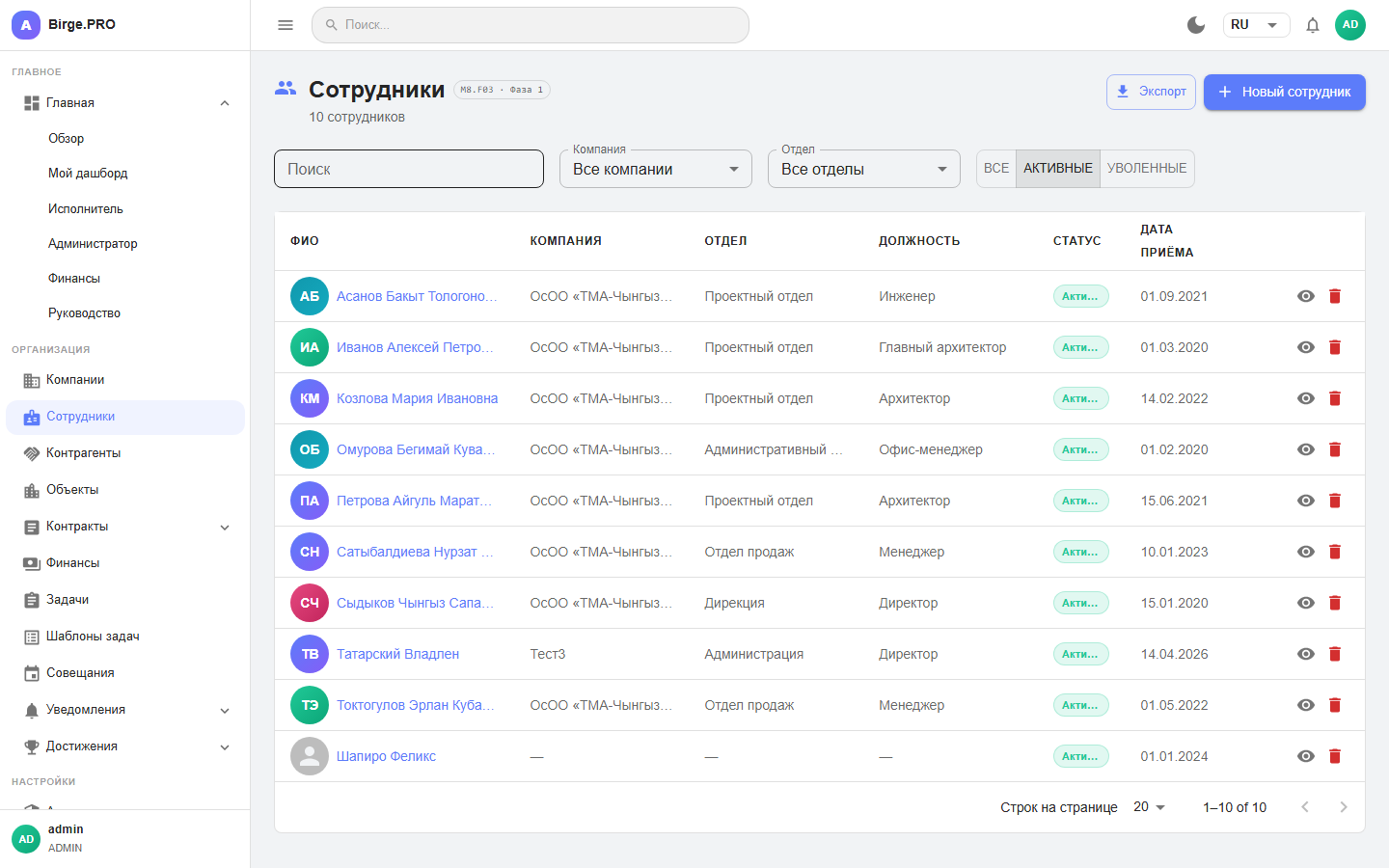The height and width of the screenshot is (868, 1389).
Task: Change rows per page selector
Action: 1149,807
